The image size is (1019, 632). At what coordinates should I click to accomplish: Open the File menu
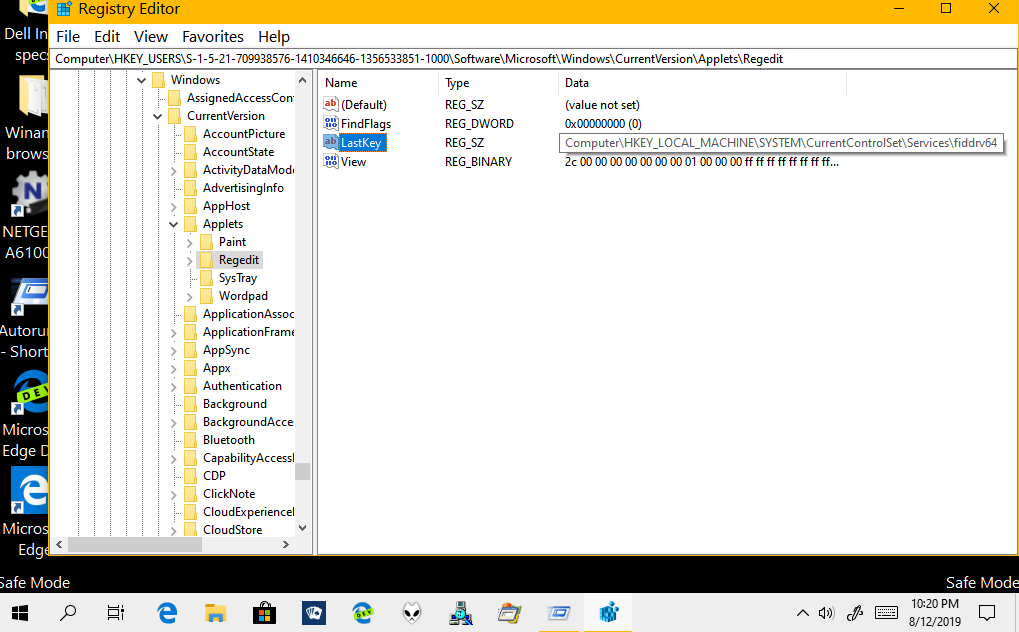(x=68, y=37)
